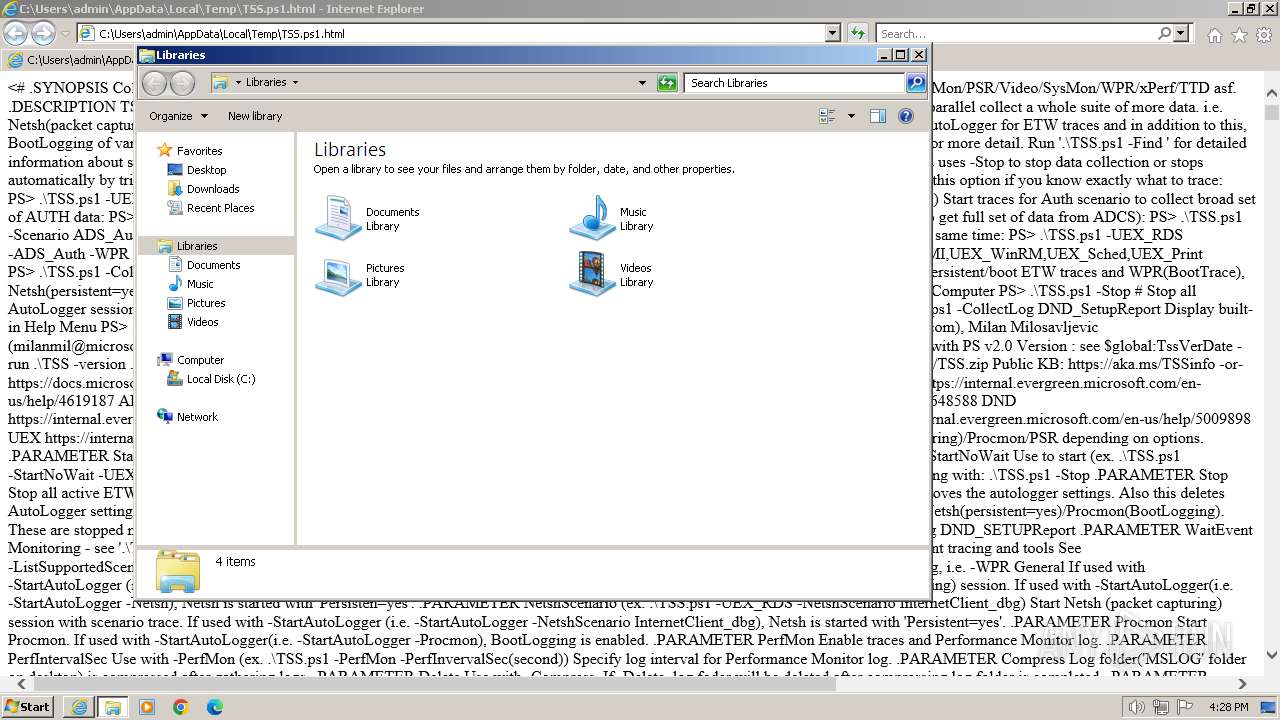
Task: Click the Back button in Libraries window
Action: point(154,83)
